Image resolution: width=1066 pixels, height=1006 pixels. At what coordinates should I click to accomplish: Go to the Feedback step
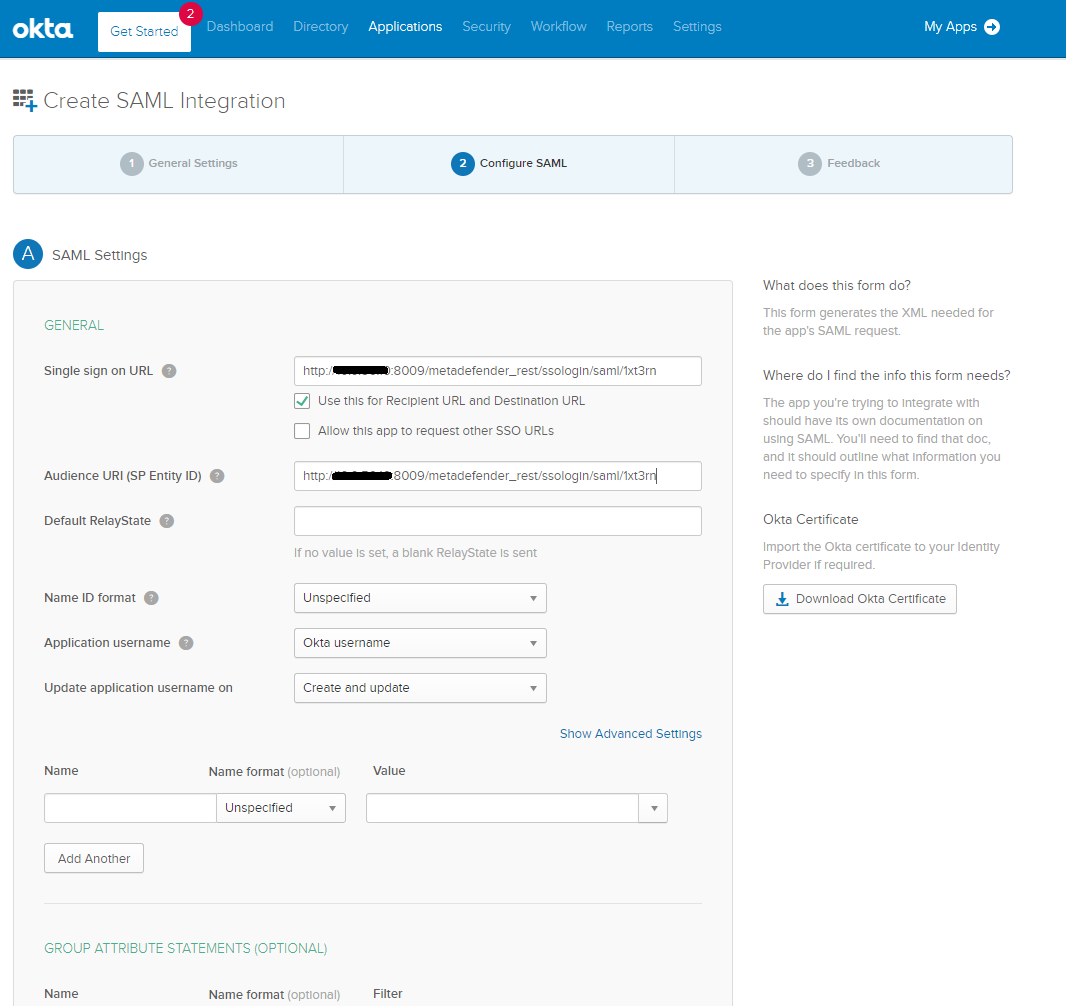point(843,164)
